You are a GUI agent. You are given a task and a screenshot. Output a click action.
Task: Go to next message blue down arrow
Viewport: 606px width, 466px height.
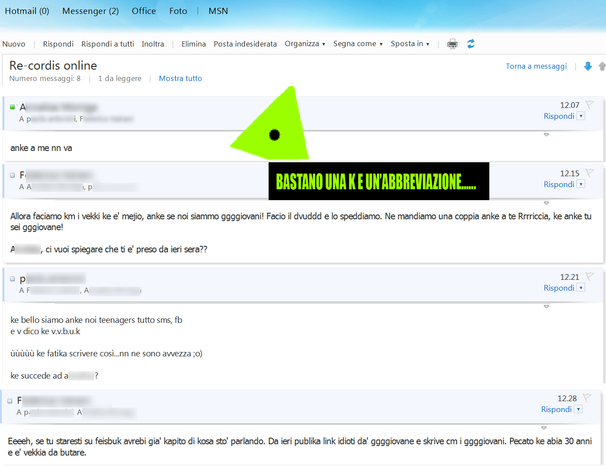click(x=588, y=66)
